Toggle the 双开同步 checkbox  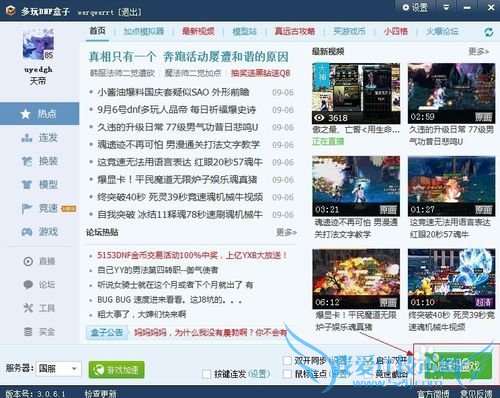tap(287, 360)
